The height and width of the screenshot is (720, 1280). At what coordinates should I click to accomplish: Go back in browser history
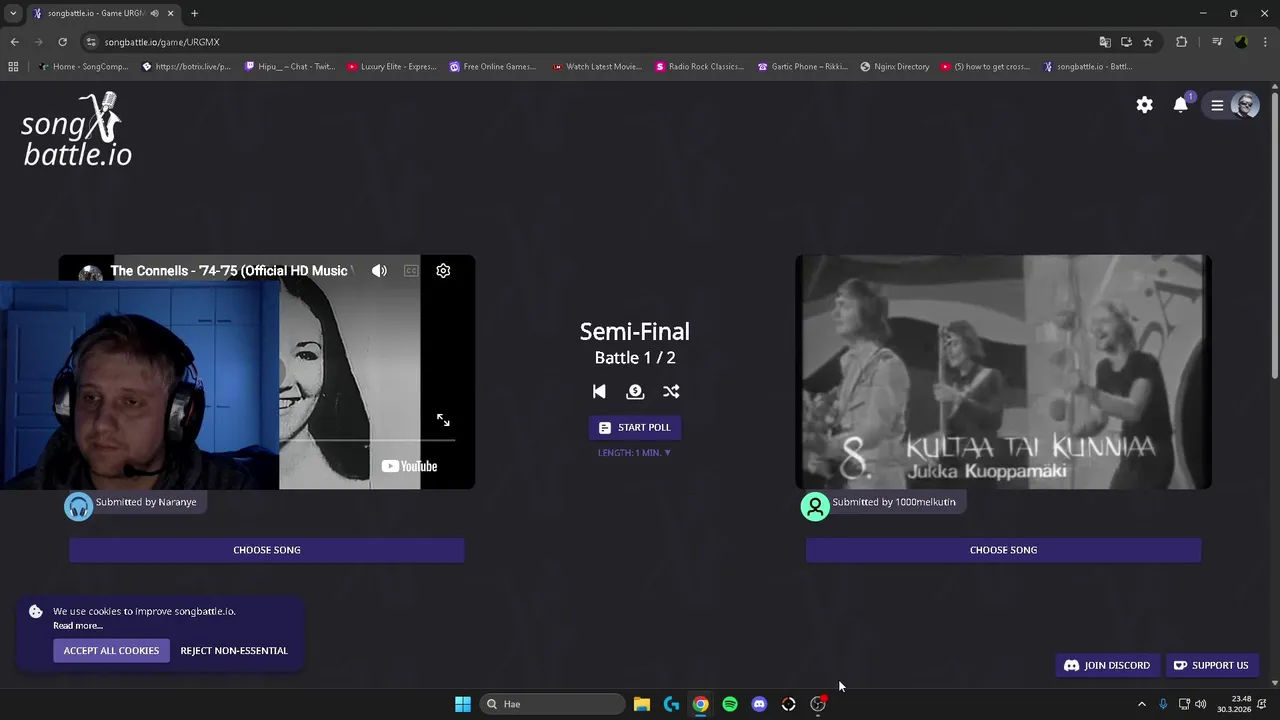(14, 42)
